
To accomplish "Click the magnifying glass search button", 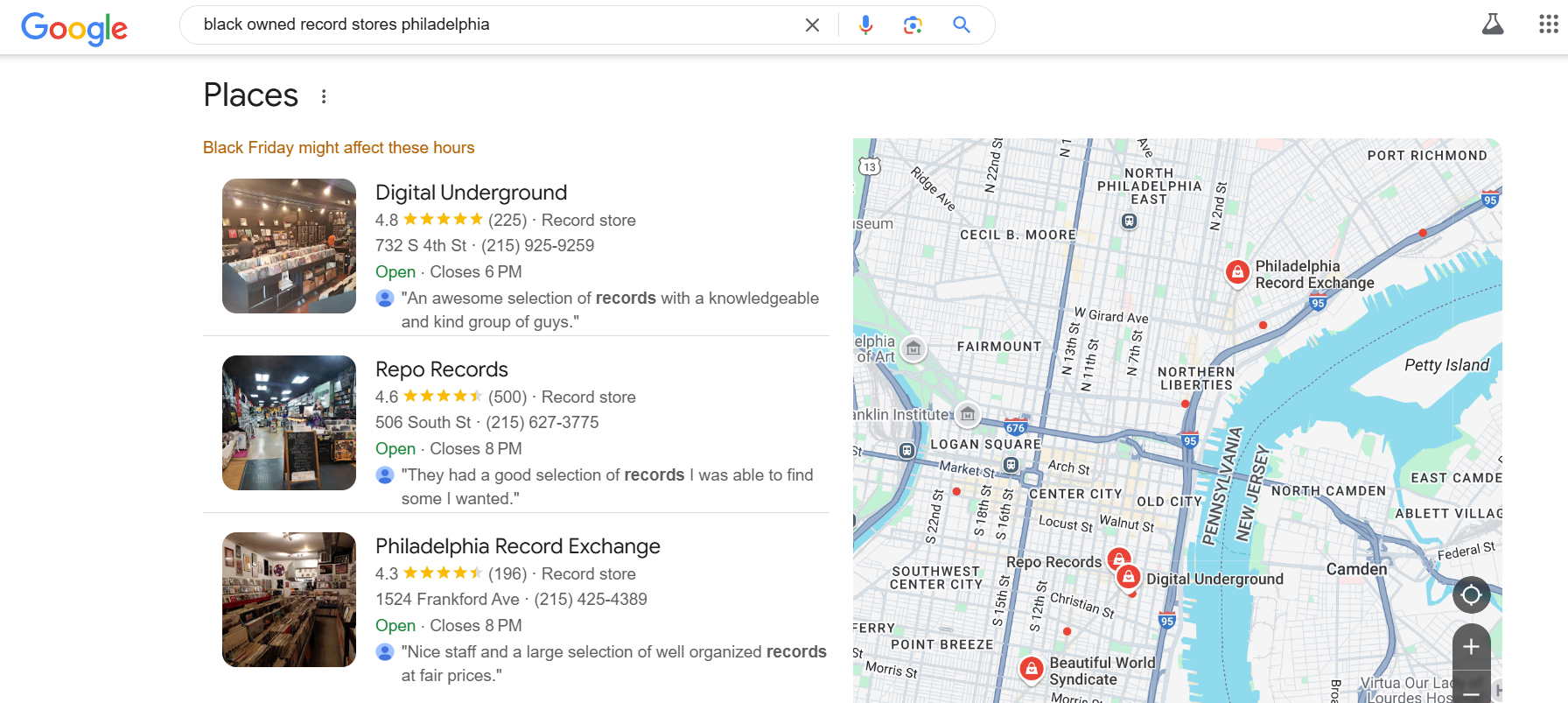I will point(961,25).
